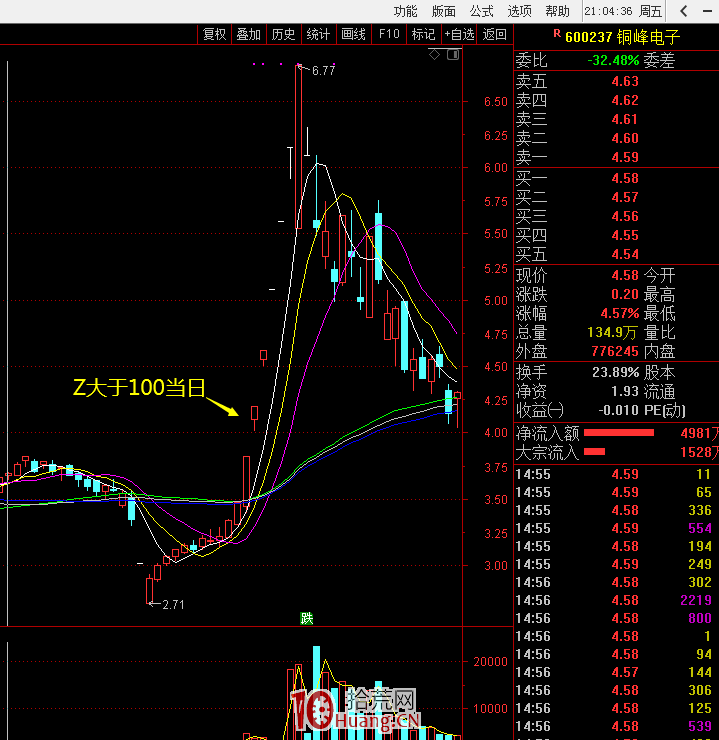This screenshot has height=740, width=719.
Task: Click 卖五 price 4.63
Action: [625, 81]
